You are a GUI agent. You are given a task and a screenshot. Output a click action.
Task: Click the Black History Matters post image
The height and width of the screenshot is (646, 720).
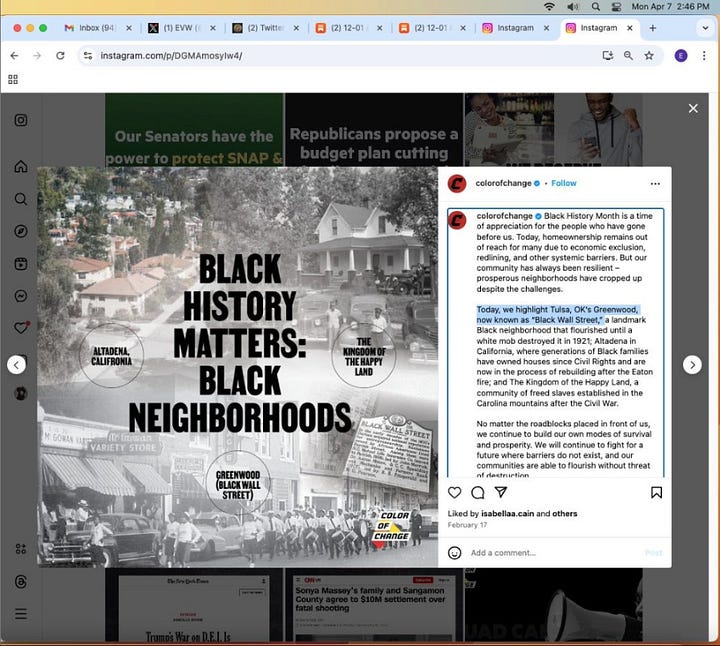(237, 367)
